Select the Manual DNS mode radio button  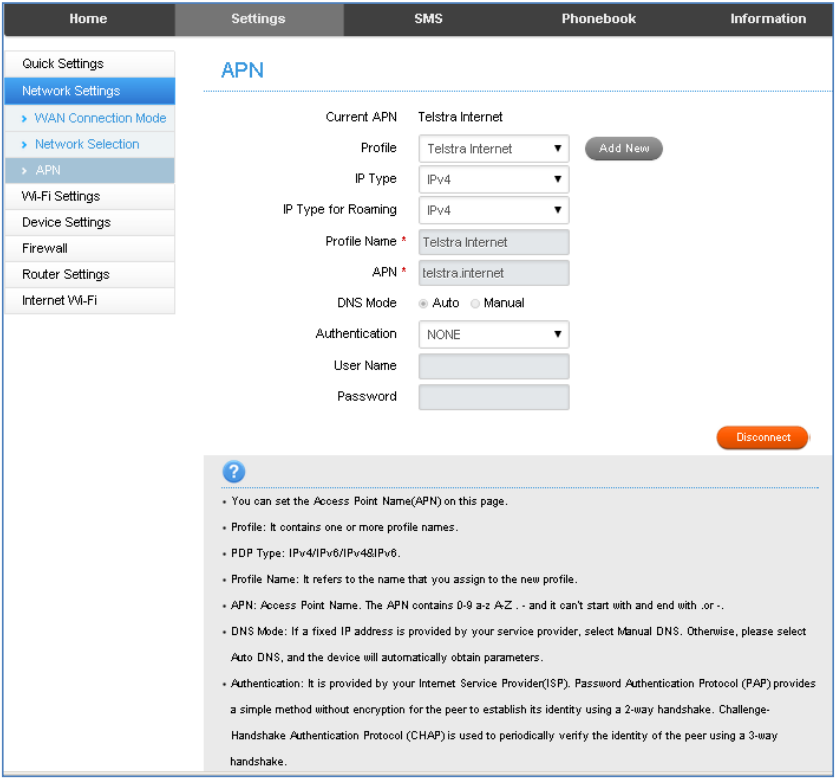tap(475, 303)
